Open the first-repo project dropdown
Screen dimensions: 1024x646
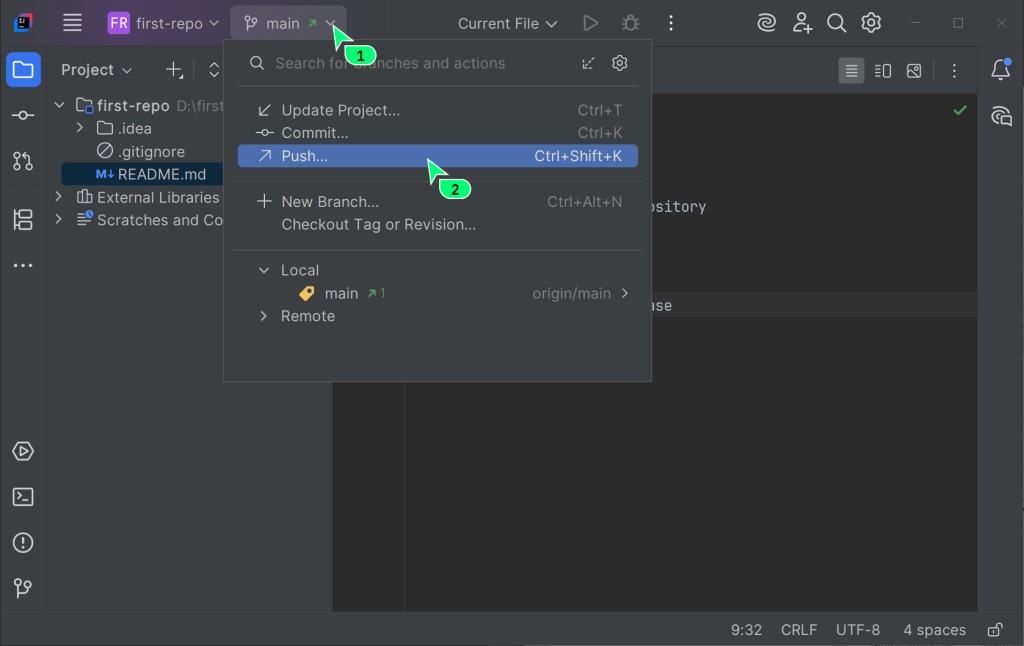(163, 24)
